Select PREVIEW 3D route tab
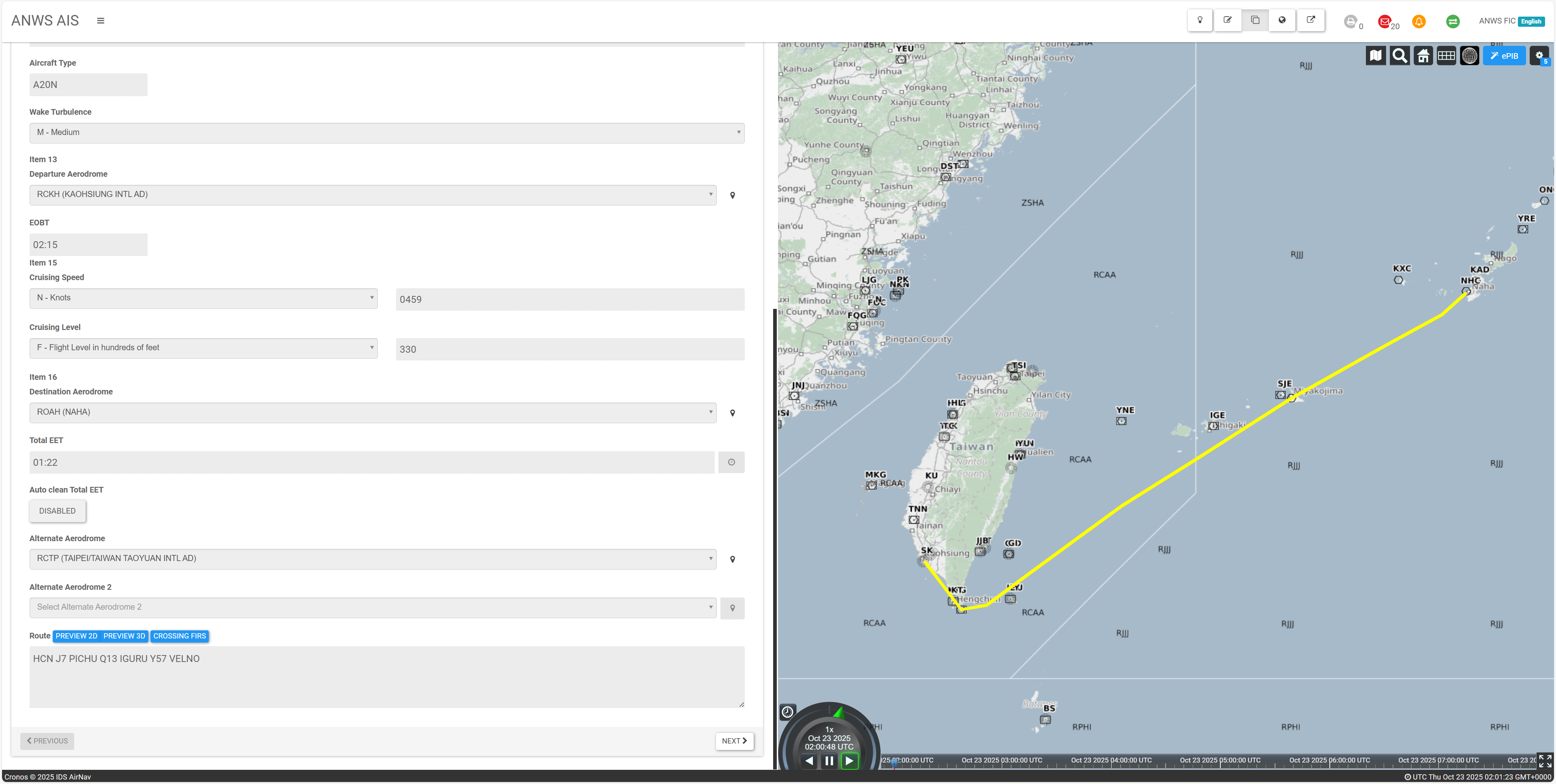This screenshot has width=1556, height=784. point(124,636)
